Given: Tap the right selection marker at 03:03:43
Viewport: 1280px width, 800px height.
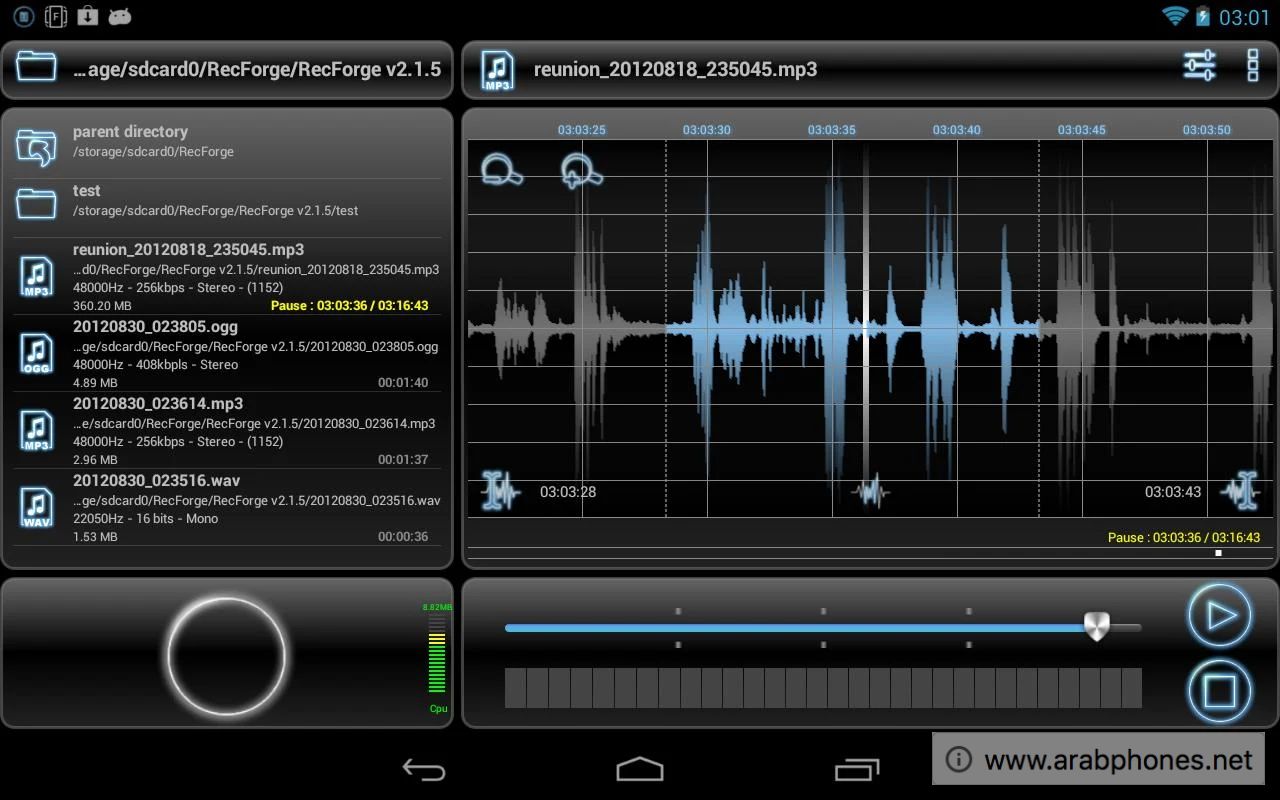Looking at the screenshot, I should pos(1243,491).
